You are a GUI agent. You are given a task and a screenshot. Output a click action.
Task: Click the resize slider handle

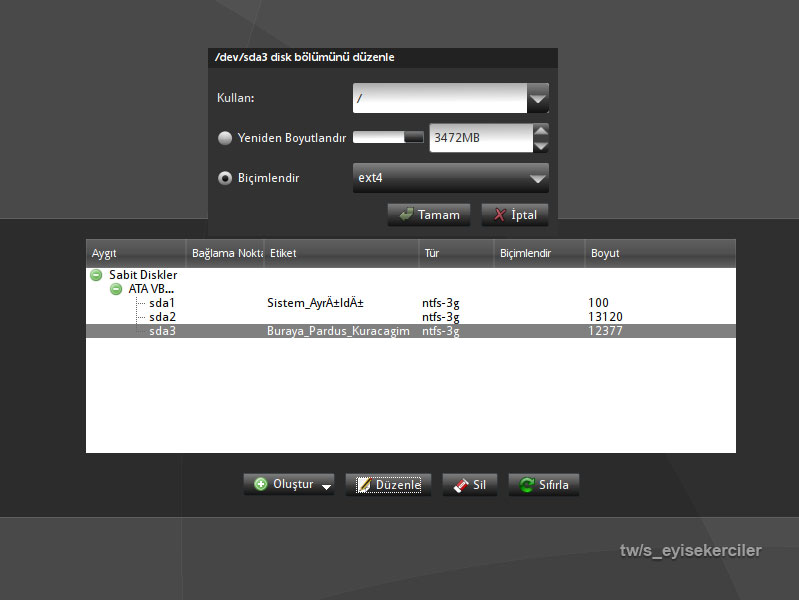[x=414, y=137]
